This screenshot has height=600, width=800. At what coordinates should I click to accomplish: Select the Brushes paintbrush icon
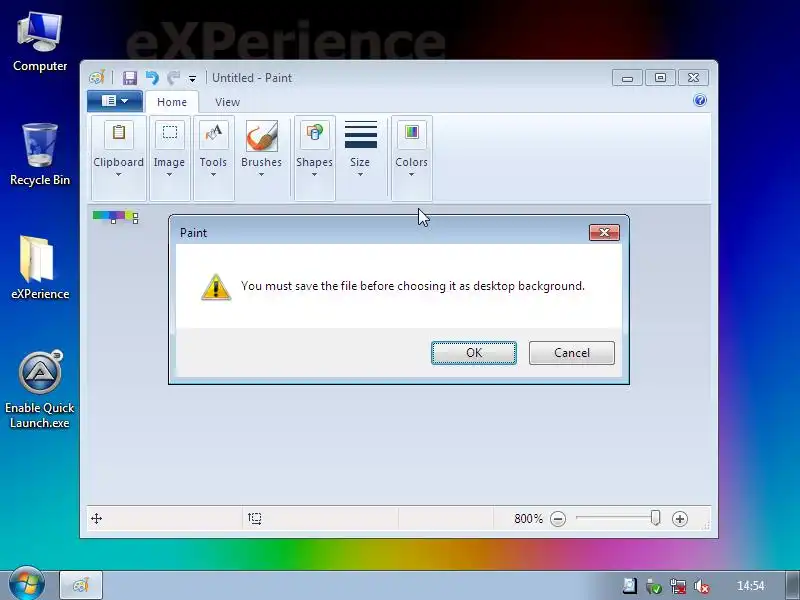[x=262, y=136]
